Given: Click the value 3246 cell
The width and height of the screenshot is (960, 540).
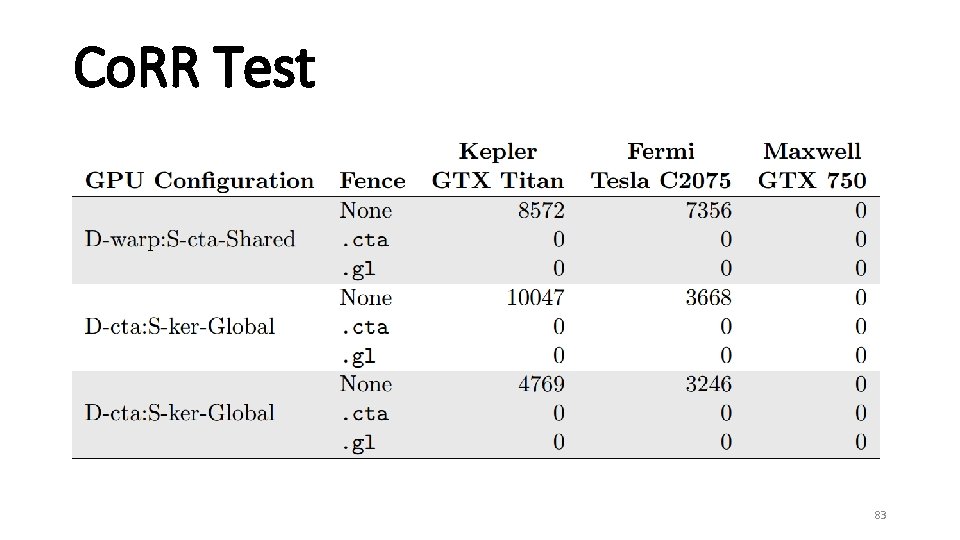Looking at the screenshot, I should pos(708,384).
